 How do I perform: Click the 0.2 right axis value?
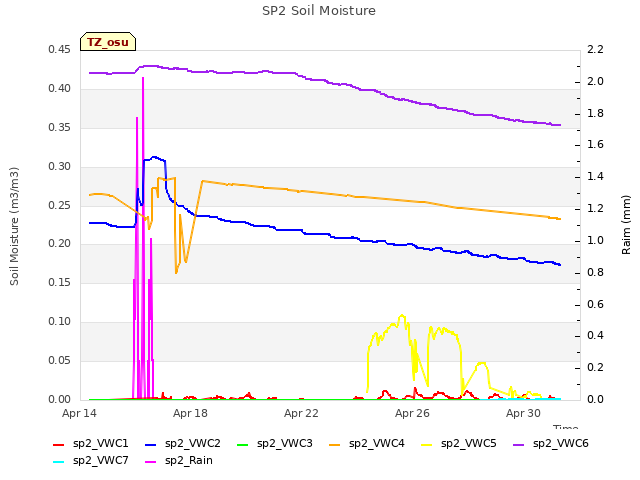(x=595, y=367)
